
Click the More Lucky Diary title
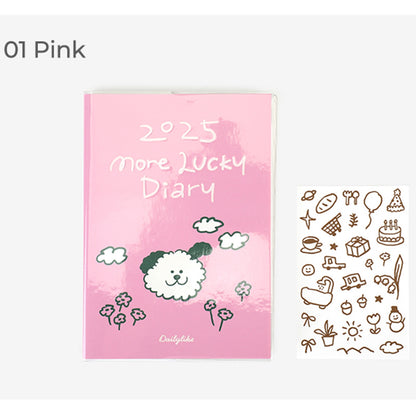[178, 176]
